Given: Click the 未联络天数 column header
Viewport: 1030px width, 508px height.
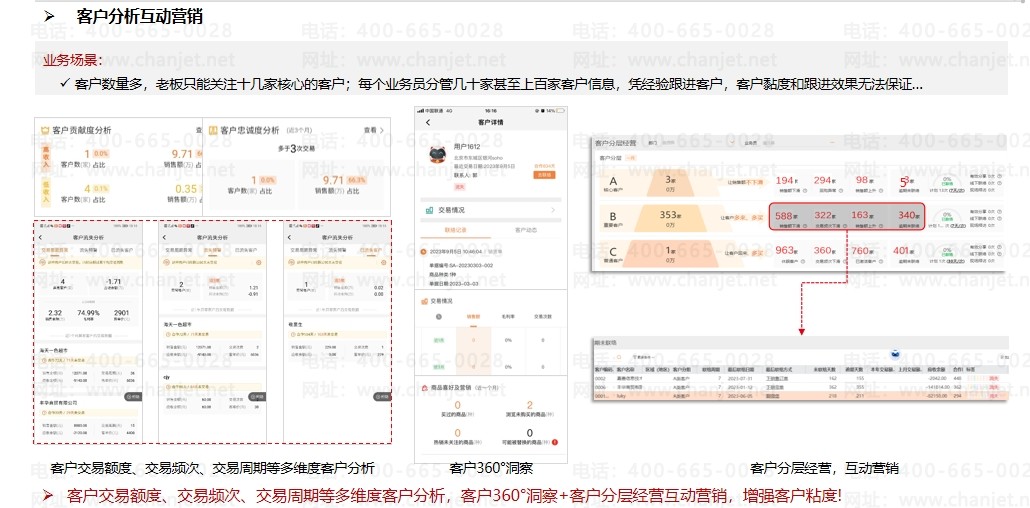Looking at the screenshot, I should click(824, 370).
